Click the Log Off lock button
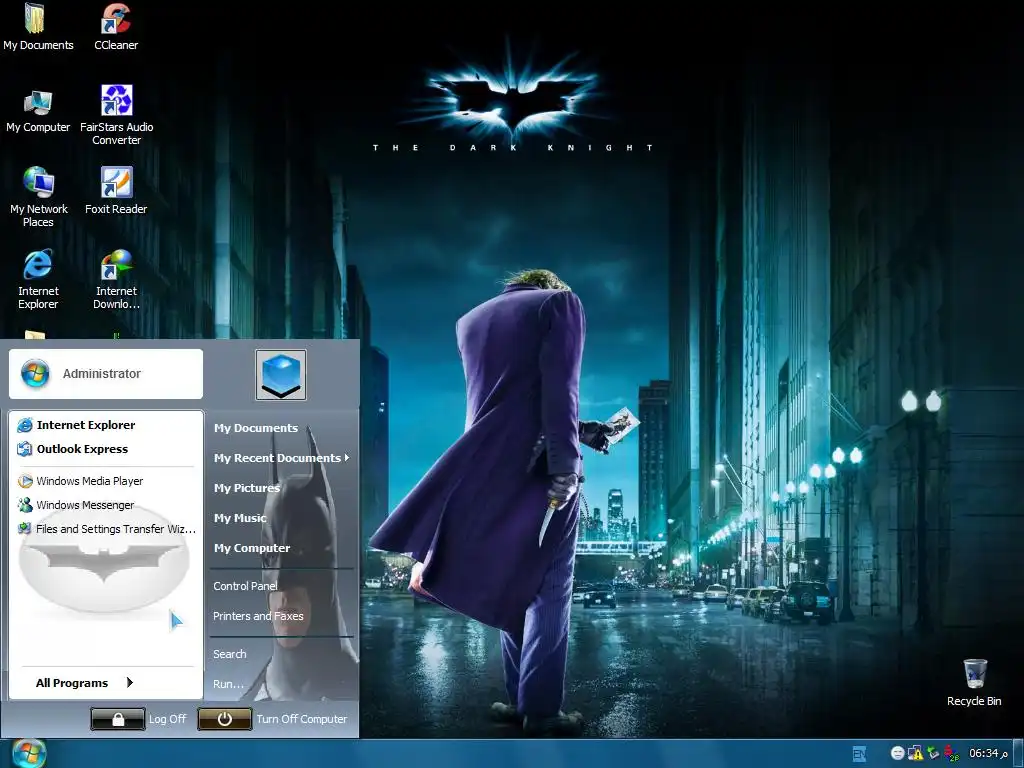1024x768 pixels. point(118,719)
